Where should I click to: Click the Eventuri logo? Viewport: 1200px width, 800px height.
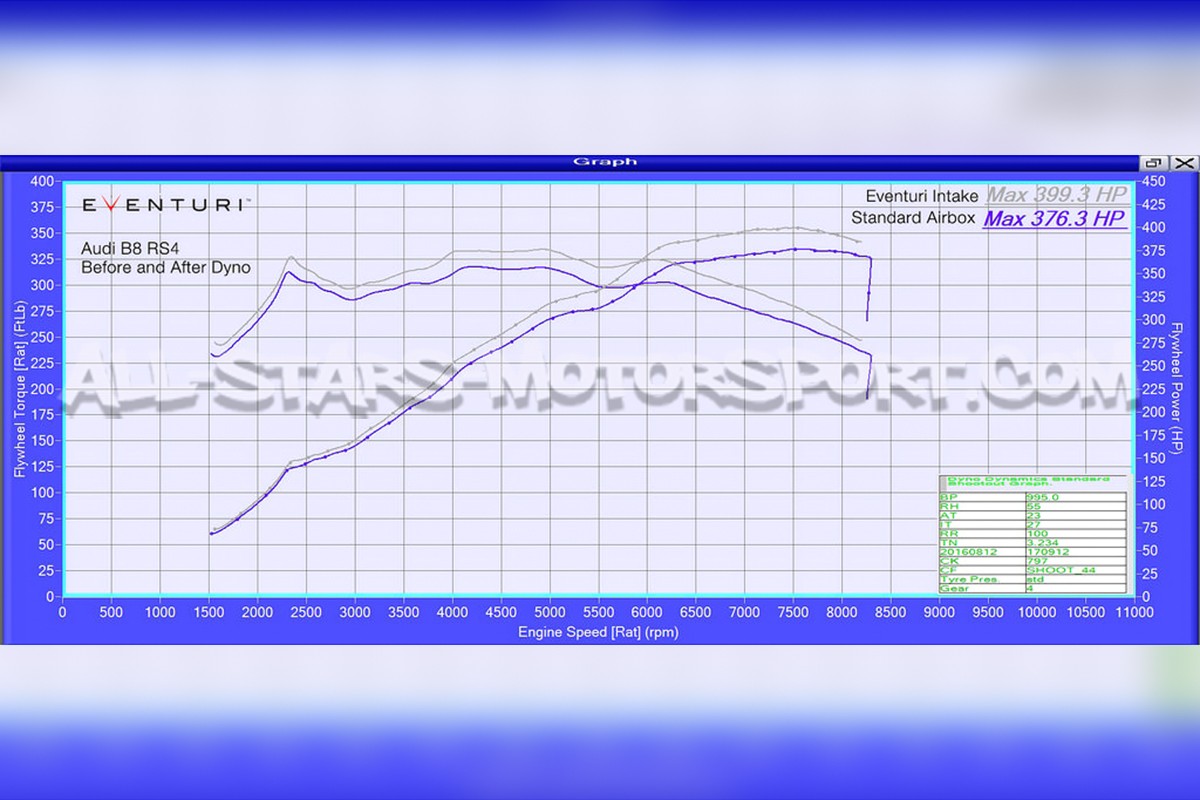(165, 204)
